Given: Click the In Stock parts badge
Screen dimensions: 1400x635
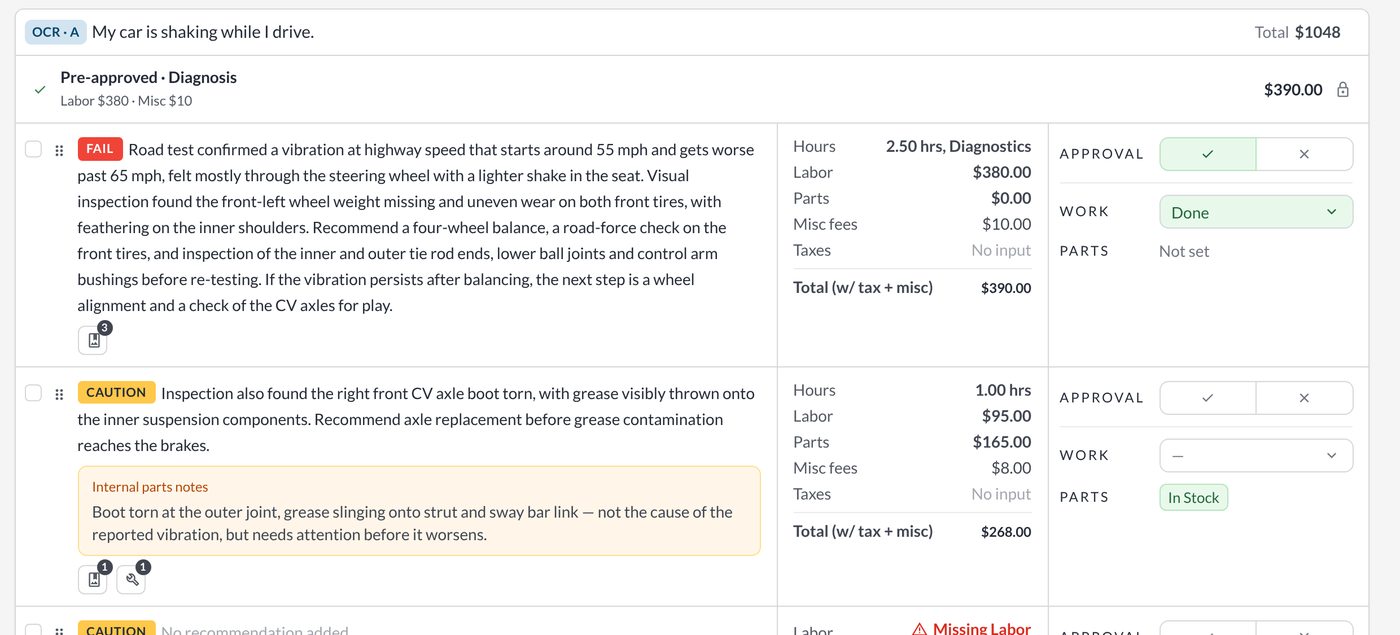Looking at the screenshot, I should pos(1194,498).
